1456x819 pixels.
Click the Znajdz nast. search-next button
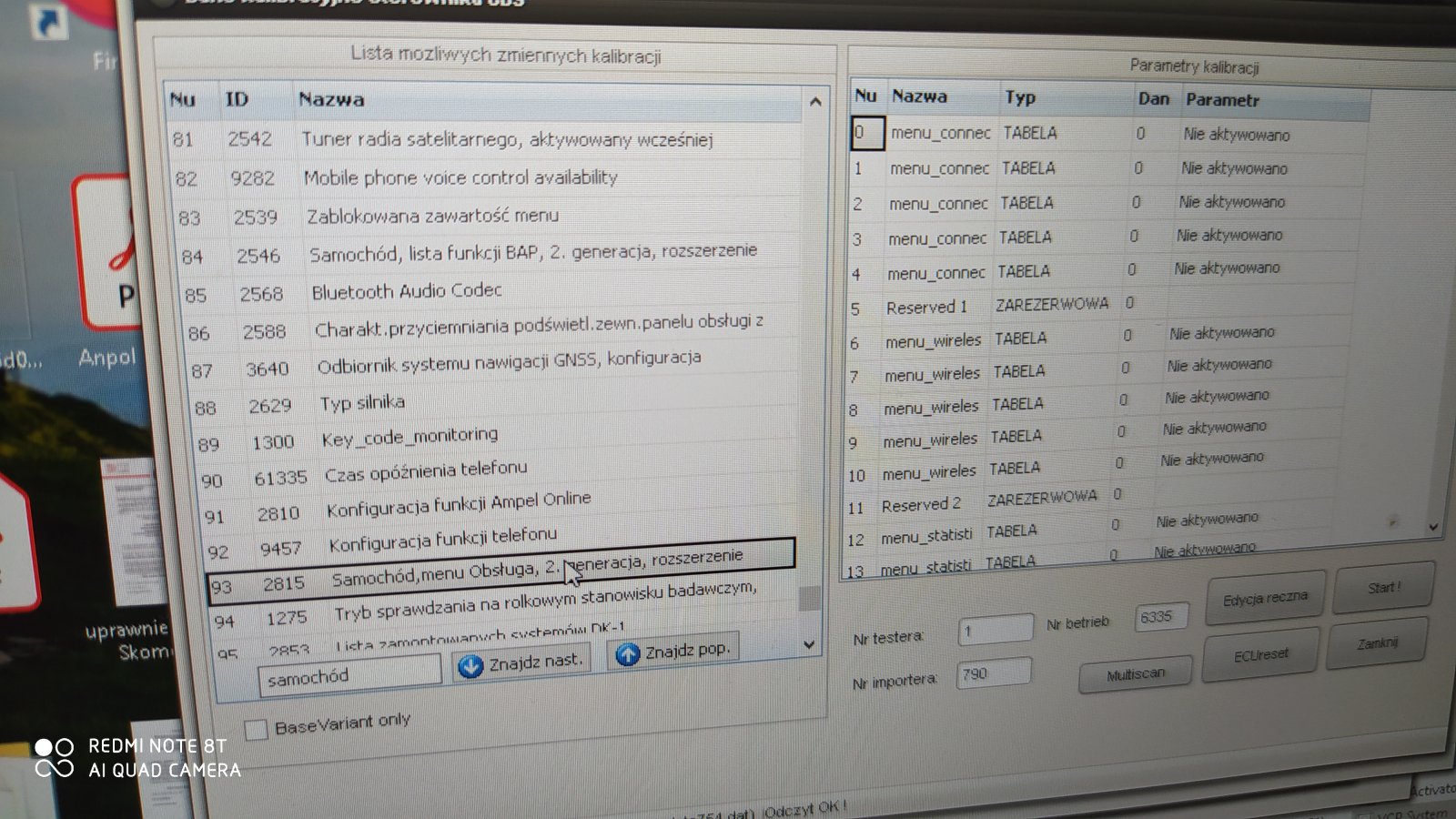(x=521, y=662)
